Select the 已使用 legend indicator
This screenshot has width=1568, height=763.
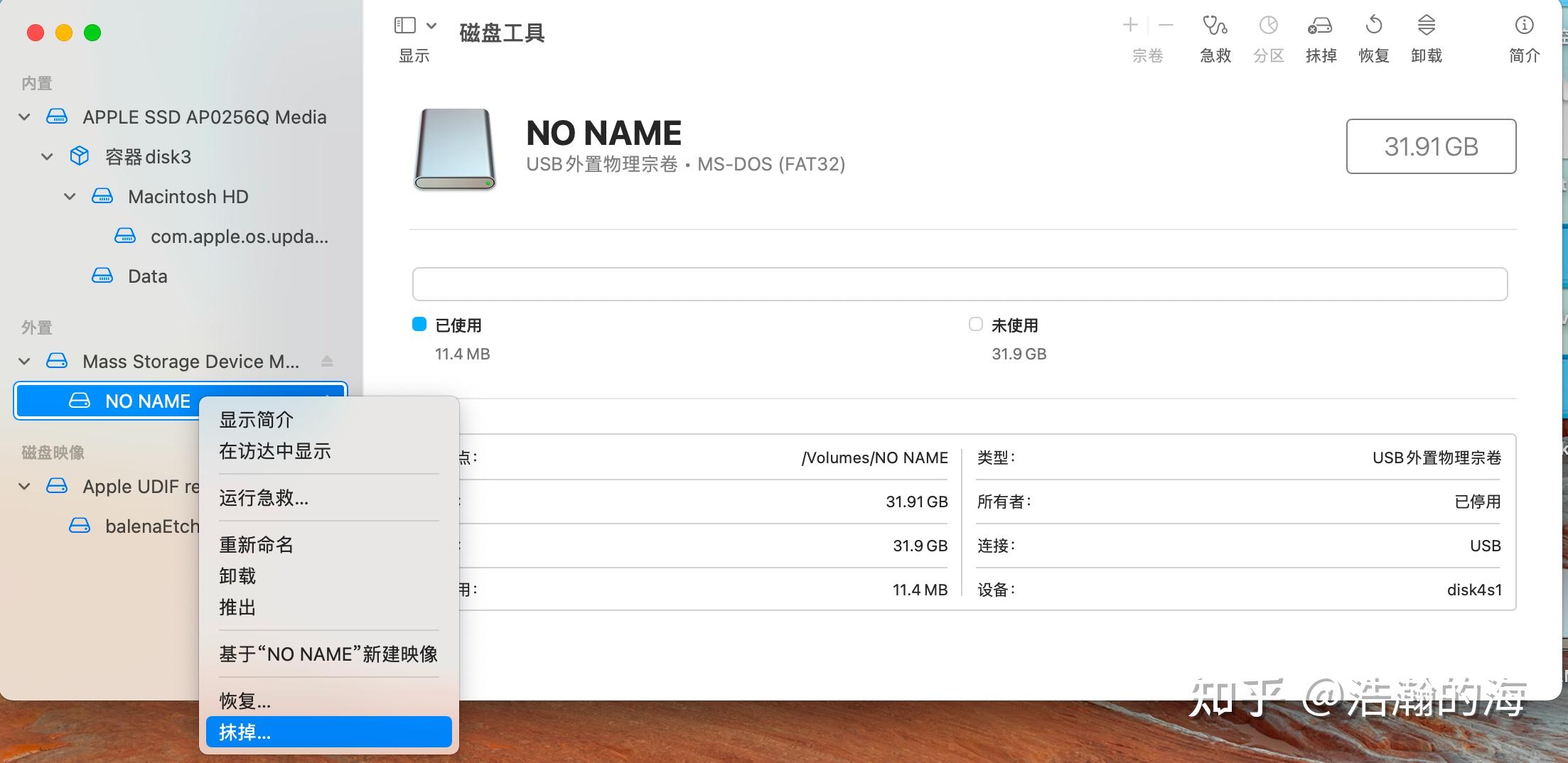click(419, 324)
